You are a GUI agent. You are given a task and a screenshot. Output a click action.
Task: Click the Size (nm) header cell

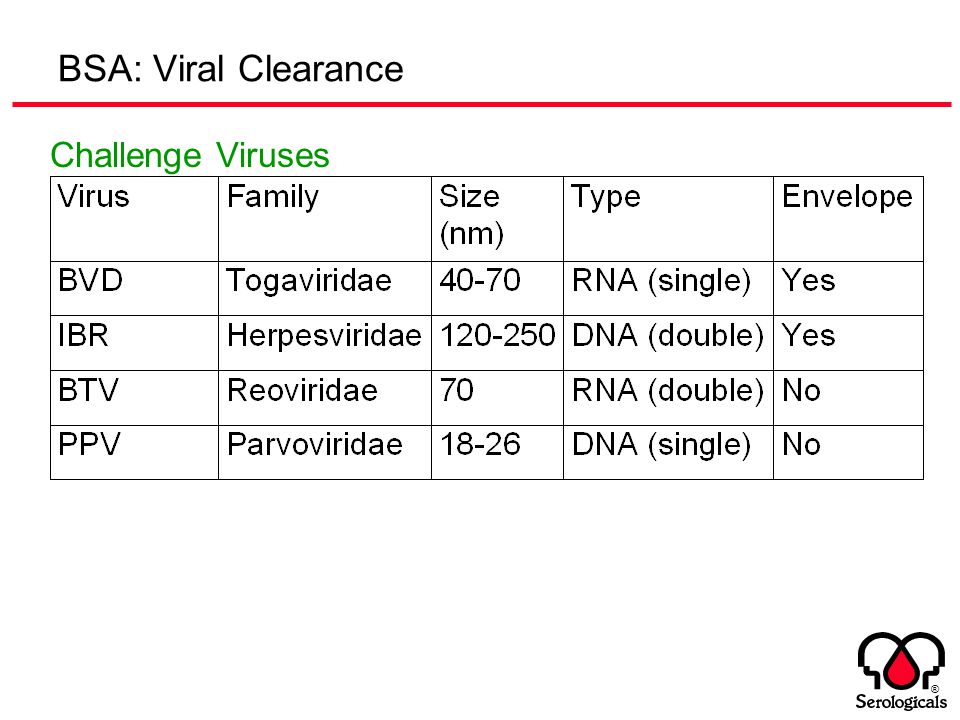point(497,219)
